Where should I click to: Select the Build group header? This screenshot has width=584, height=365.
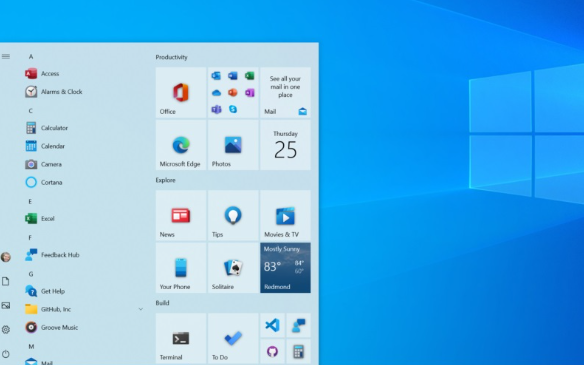162,303
